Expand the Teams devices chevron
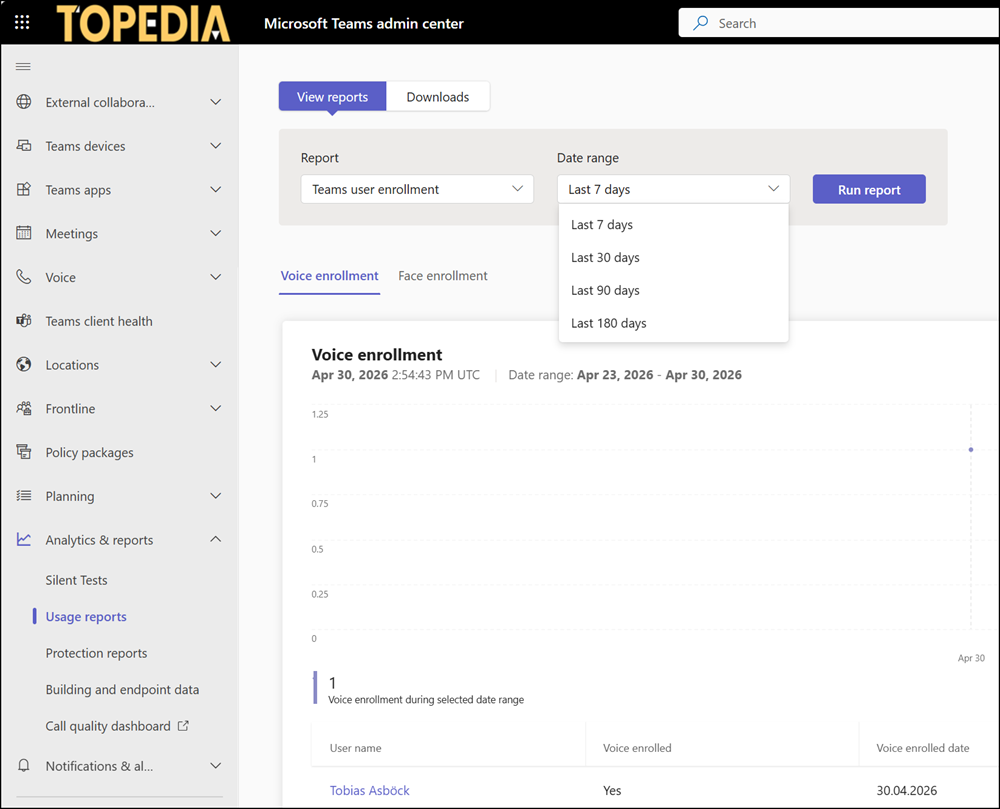The width and height of the screenshot is (1000, 809). tap(216, 145)
